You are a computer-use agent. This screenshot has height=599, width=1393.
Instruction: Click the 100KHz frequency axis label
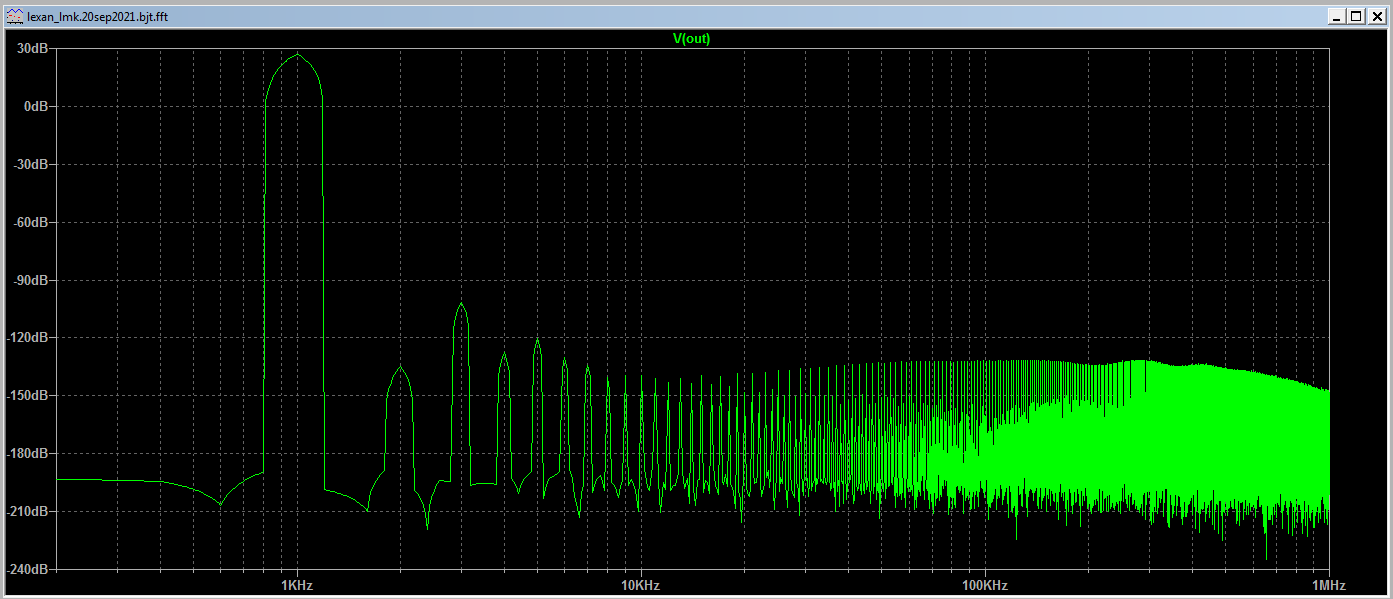tap(984, 585)
